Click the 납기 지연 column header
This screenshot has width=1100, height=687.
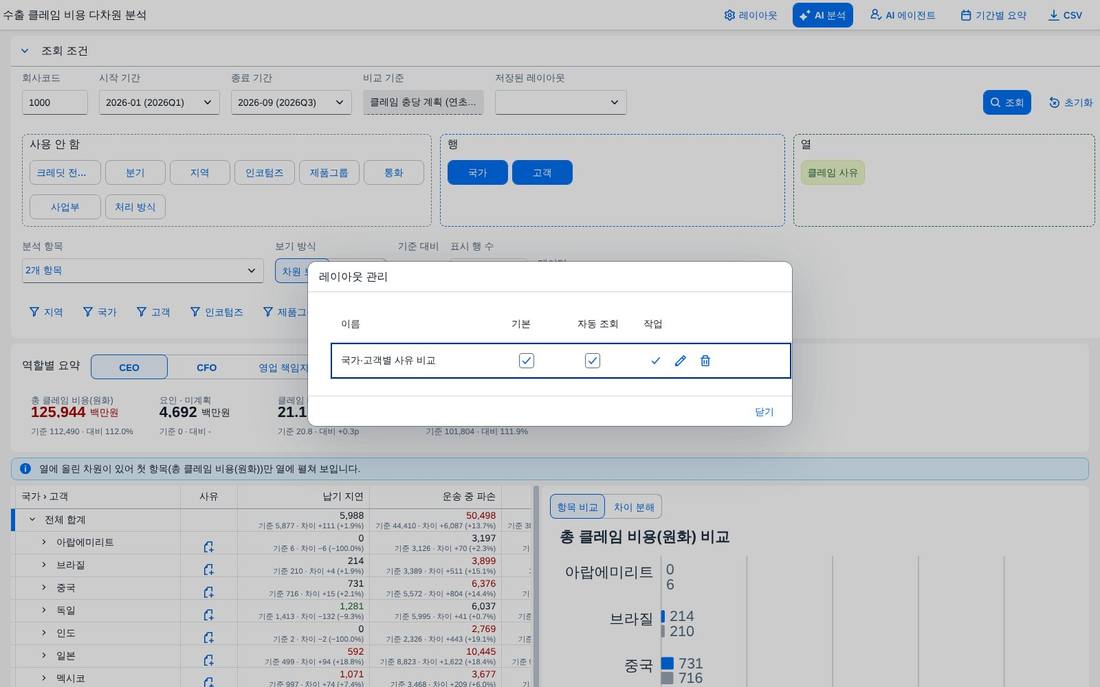point(304,496)
